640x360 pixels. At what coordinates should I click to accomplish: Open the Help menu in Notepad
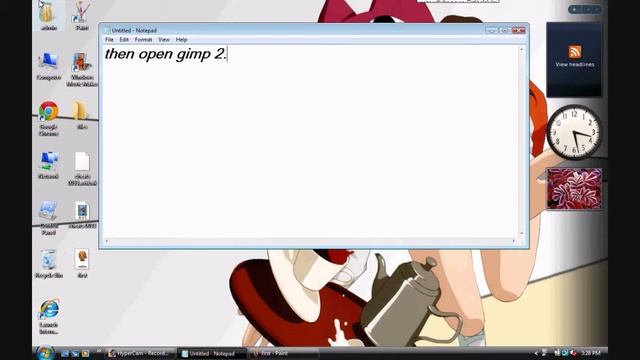pos(181,40)
